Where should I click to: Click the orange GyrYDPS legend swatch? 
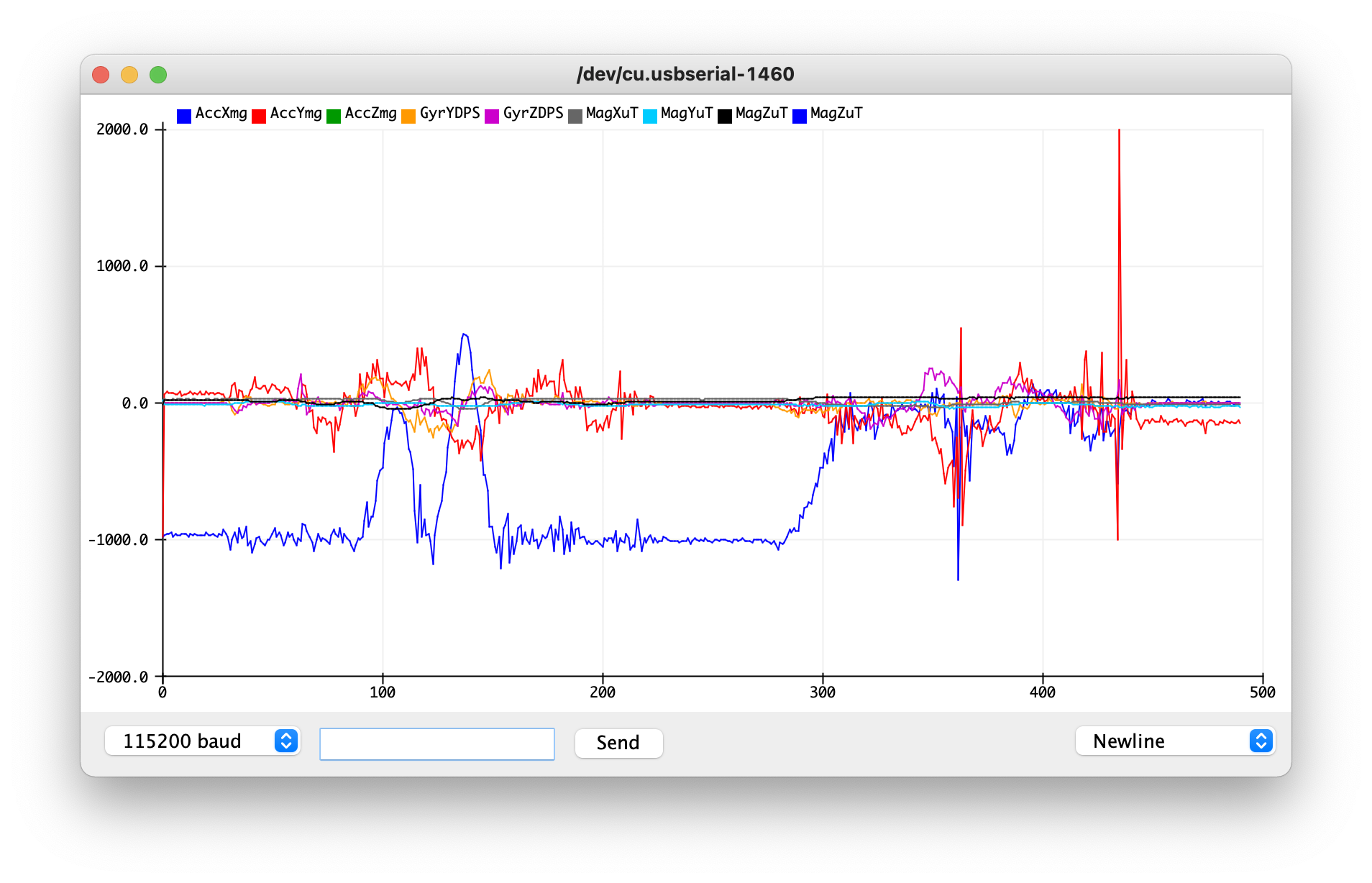pos(408,116)
